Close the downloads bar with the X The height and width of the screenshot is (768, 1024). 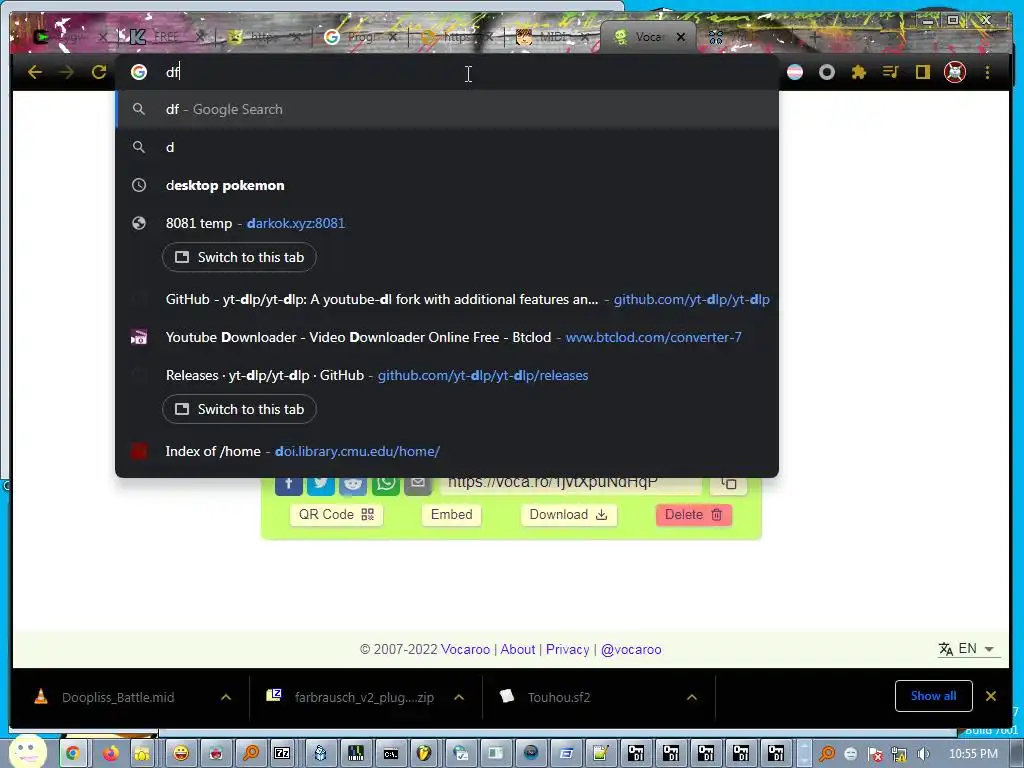991,696
